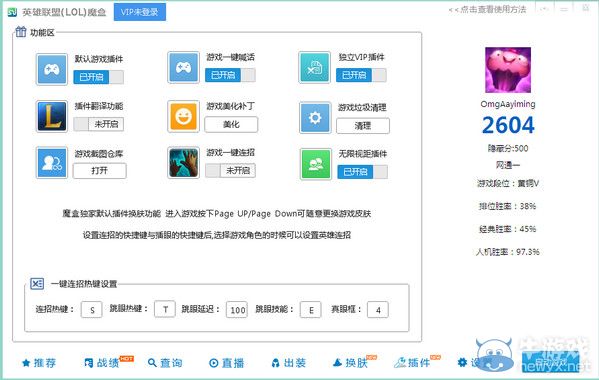Click the VIP未登录 button
The height and width of the screenshot is (380, 599).
[140, 12]
